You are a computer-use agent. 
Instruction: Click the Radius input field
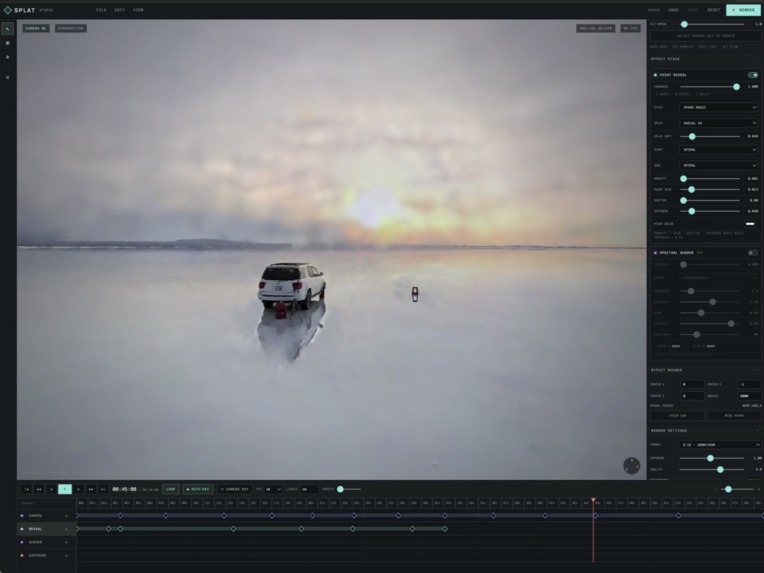749,396
